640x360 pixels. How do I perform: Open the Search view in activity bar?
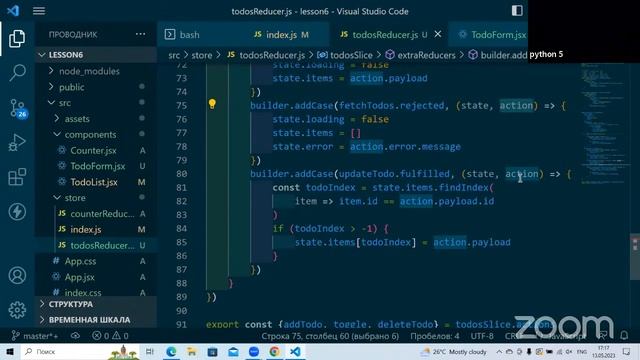coord(17,73)
